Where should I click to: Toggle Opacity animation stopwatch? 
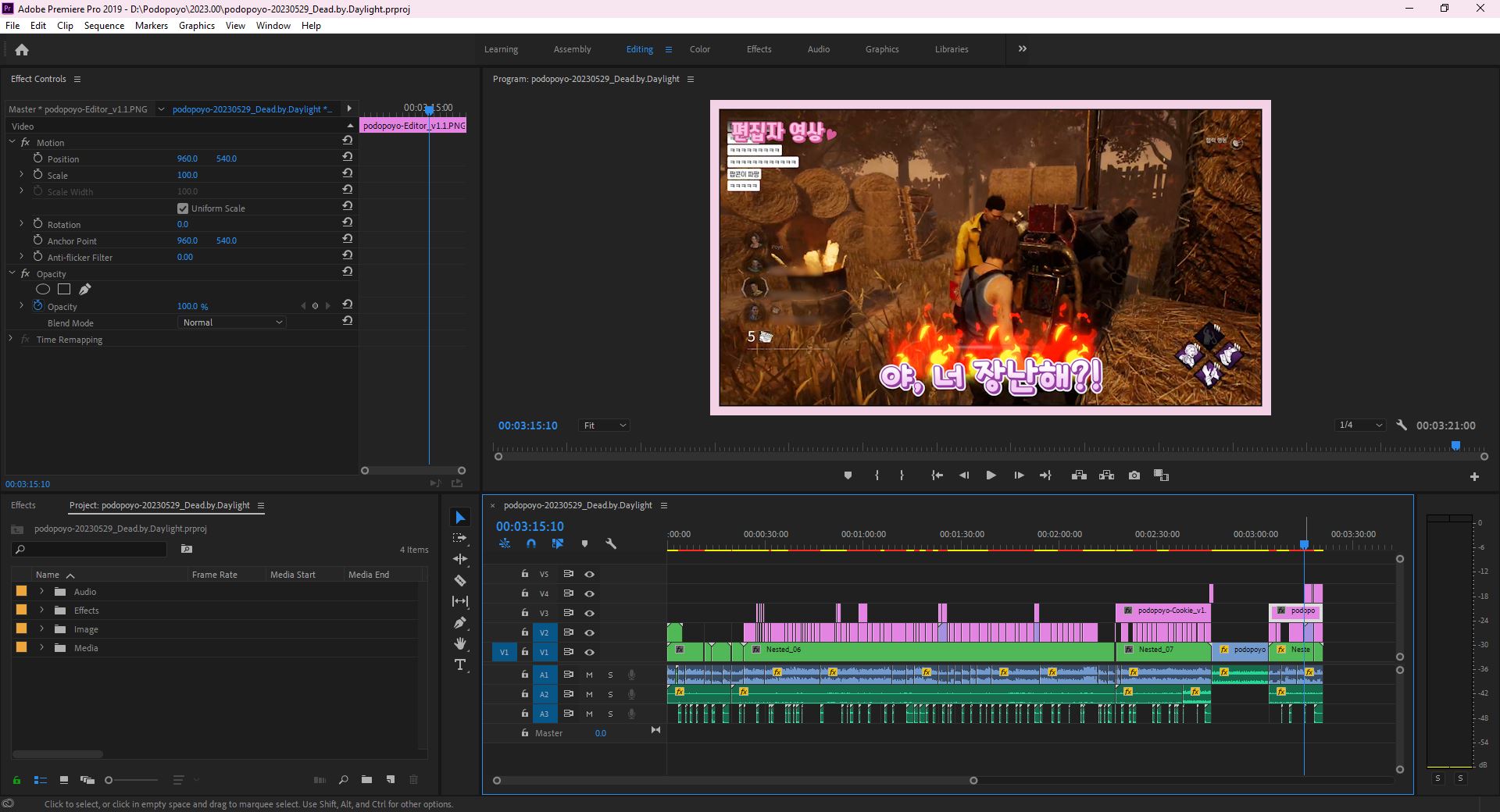37,305
